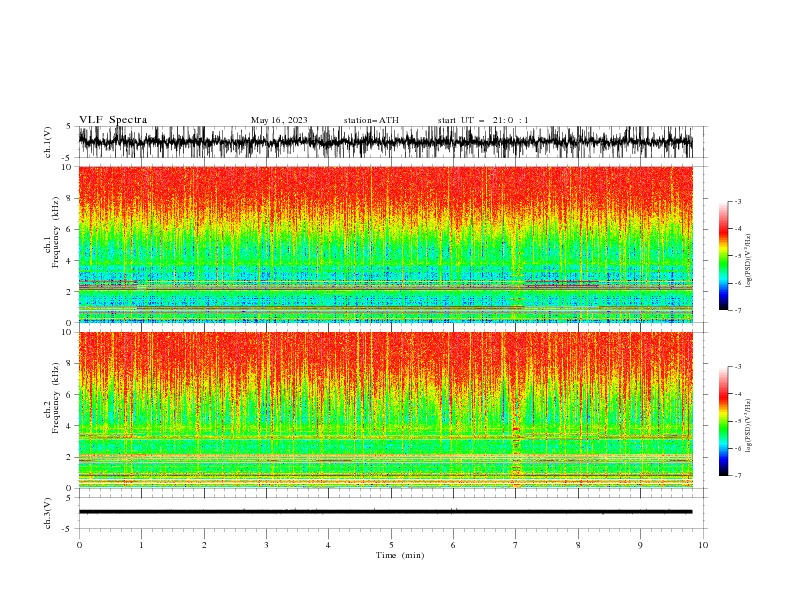The height and width of the screenshot is (612, 792).
Task: Click the ch.1 frequency axis "4" tick label
Action: click(69, 261)
